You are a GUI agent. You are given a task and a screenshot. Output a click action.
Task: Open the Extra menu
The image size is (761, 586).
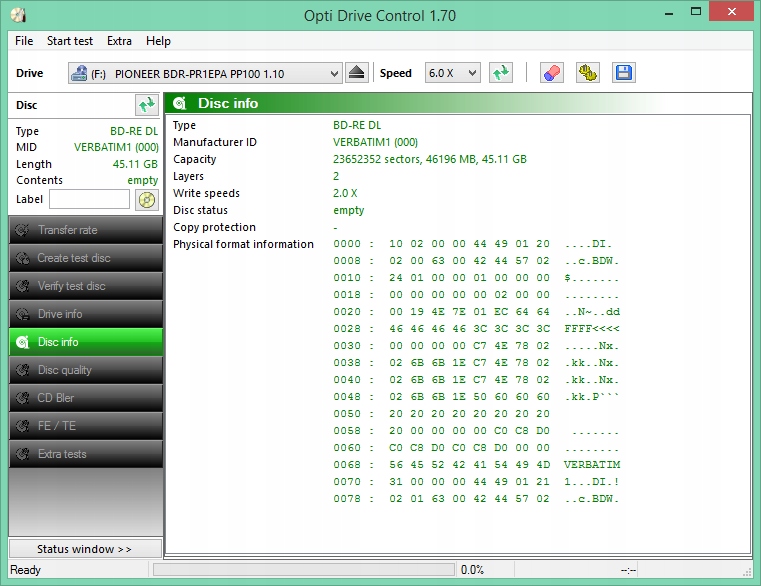[119, 41]
